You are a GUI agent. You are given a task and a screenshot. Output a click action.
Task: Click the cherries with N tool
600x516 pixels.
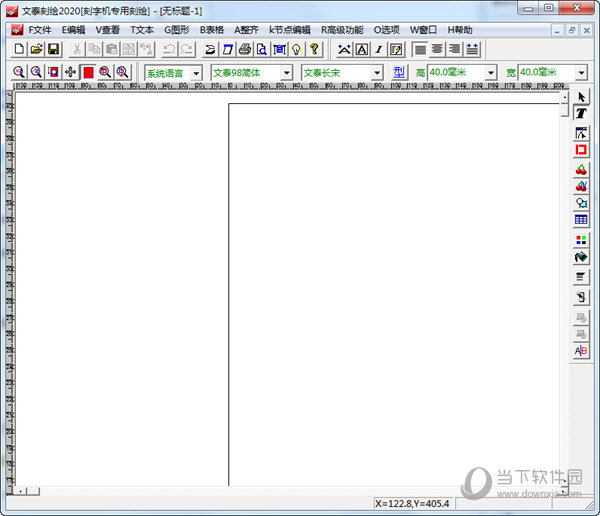[x=581, y=186]
